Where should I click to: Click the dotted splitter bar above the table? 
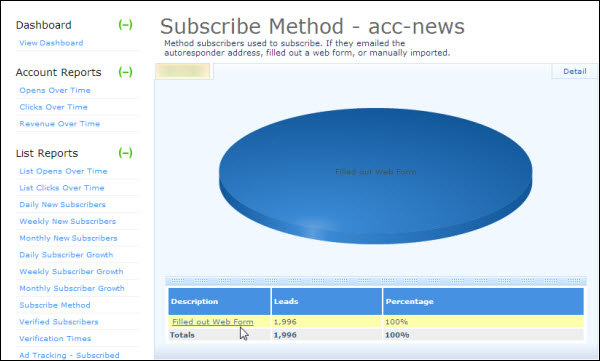376,281
